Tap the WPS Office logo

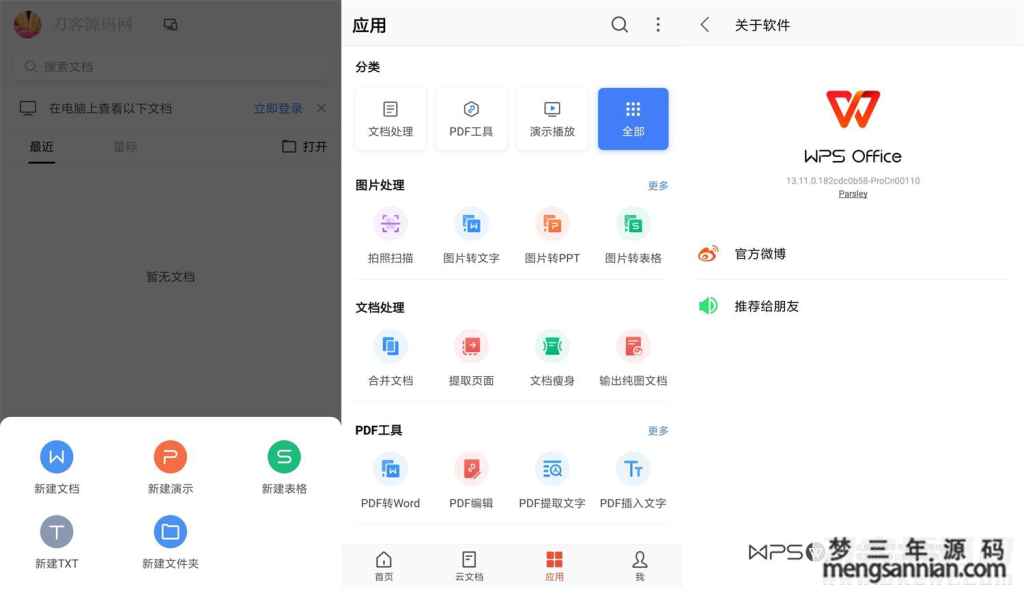[853, 109]
